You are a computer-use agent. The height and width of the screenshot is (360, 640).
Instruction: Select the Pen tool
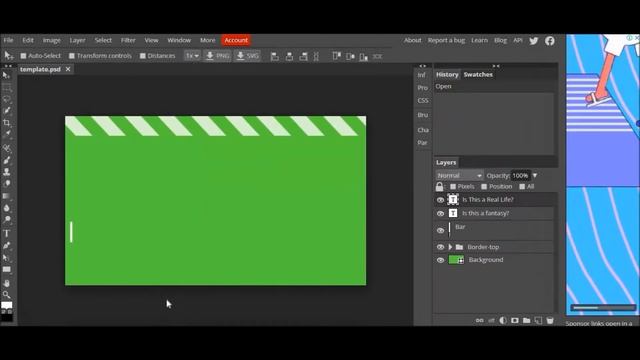click(6, 246)
